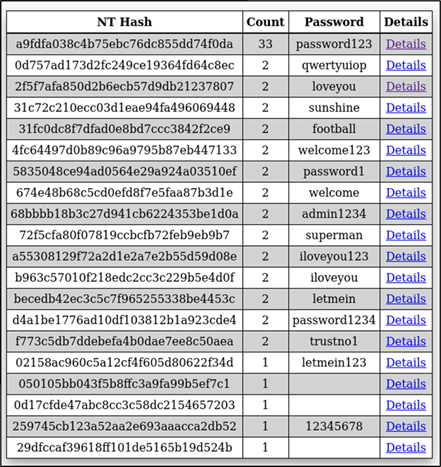Open Details link for iloveyou123 row
441x467 pixels.
[x=406, y=256]
